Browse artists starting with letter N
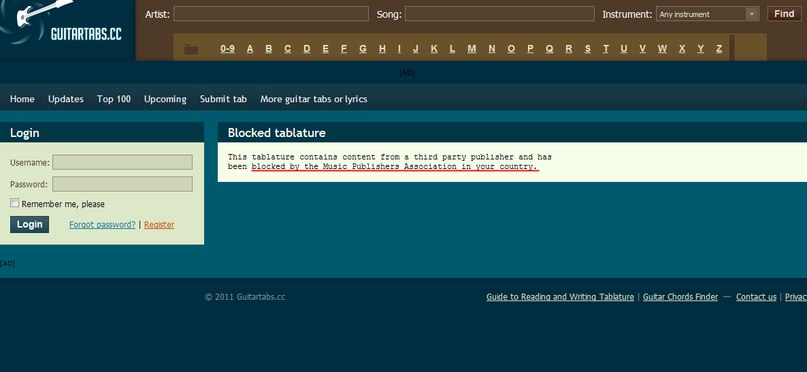Screen dimensions: 807x372 (x=492, y=49)
